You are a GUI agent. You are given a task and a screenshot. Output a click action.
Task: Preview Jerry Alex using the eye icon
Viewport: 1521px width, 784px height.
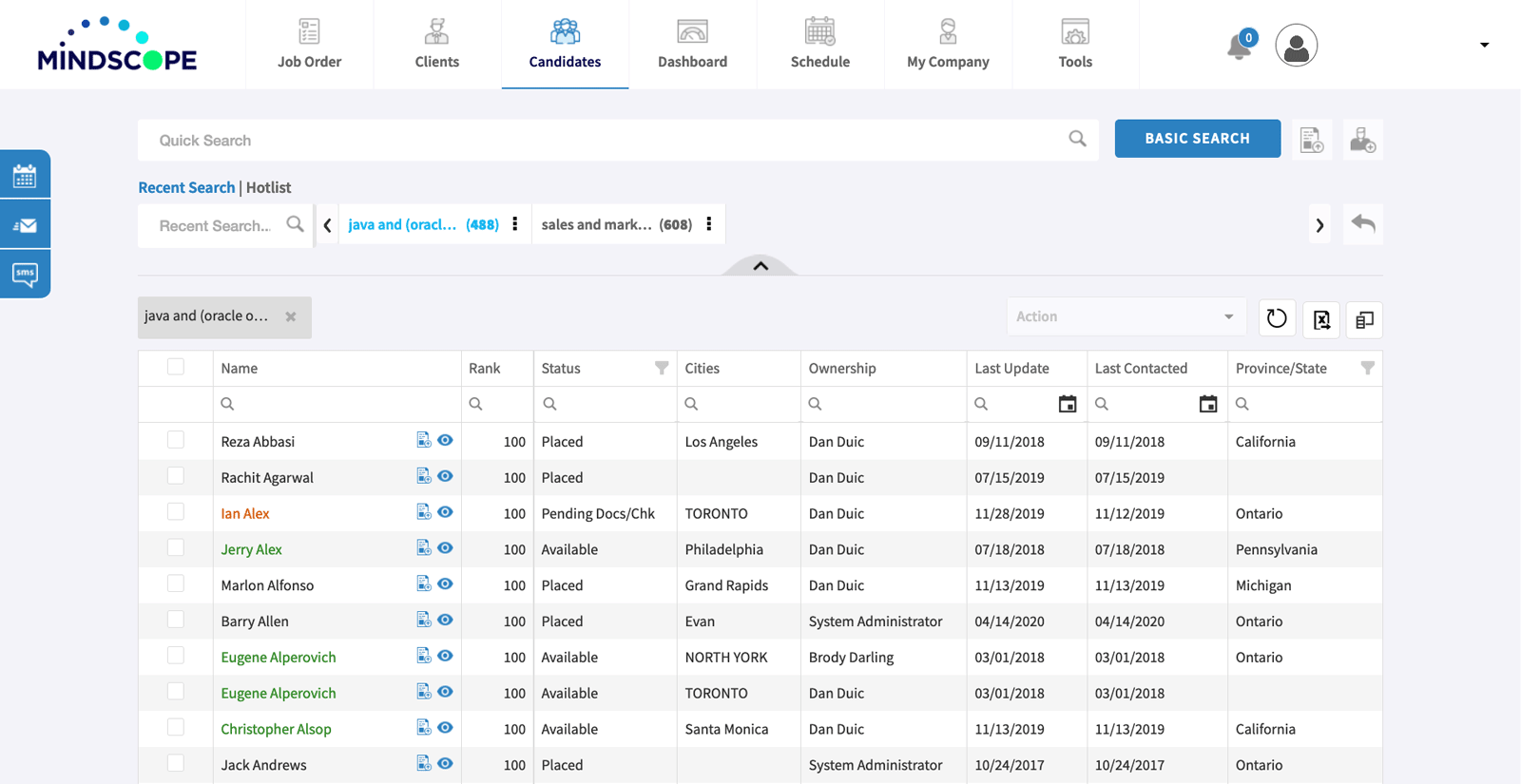click(445, 548)
